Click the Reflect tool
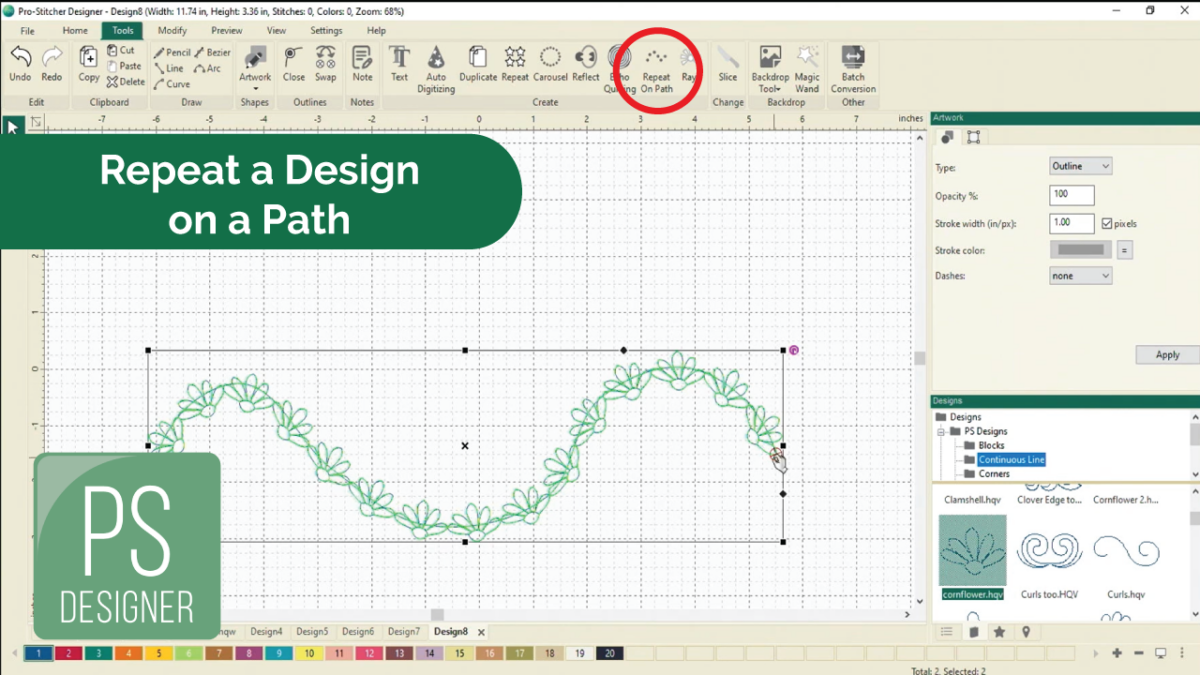Viewport: 1200px width, 675px height. click(586, 63)
